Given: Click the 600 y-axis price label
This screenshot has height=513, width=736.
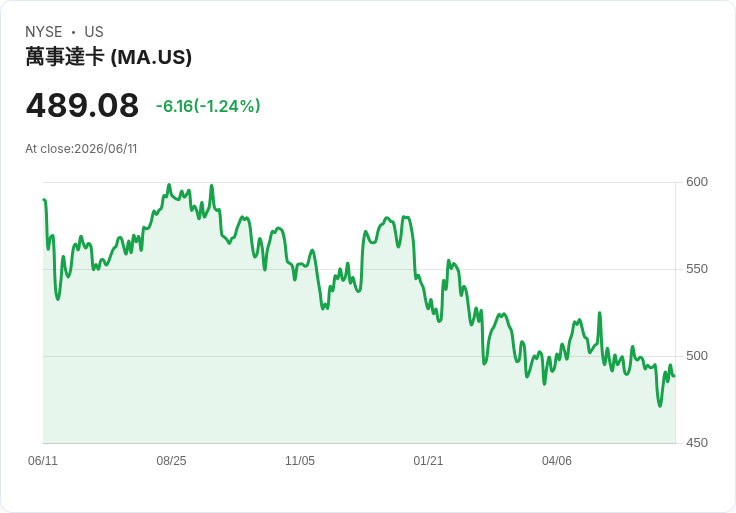Looking at the screenshot, I should pos(697,182).
